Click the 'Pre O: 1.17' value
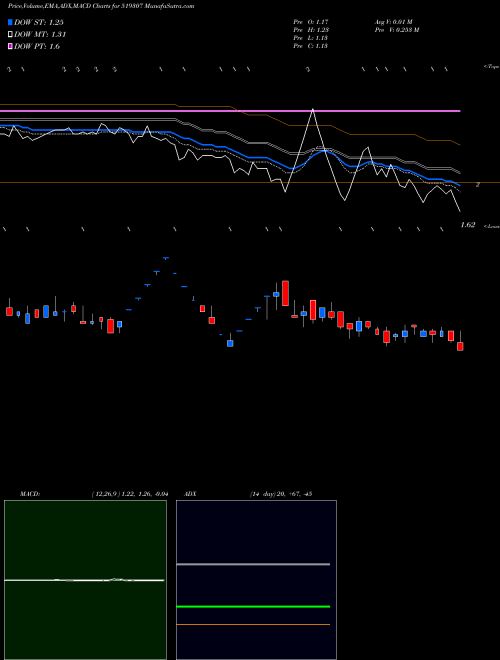The image size is (500, 660). pyautogui.click(x=311, y=21)
